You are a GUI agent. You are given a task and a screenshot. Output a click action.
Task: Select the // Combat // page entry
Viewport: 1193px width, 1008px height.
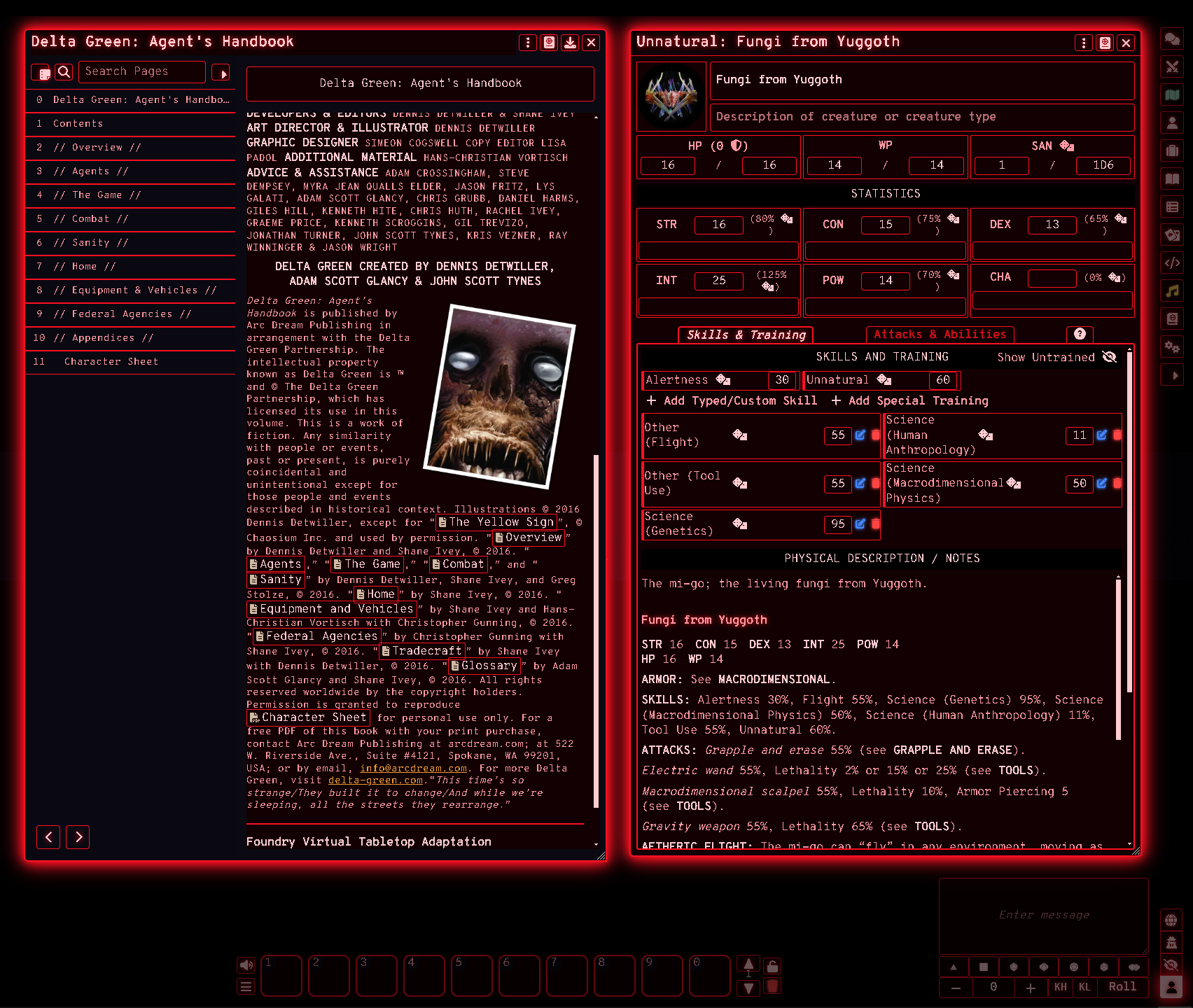130,218
